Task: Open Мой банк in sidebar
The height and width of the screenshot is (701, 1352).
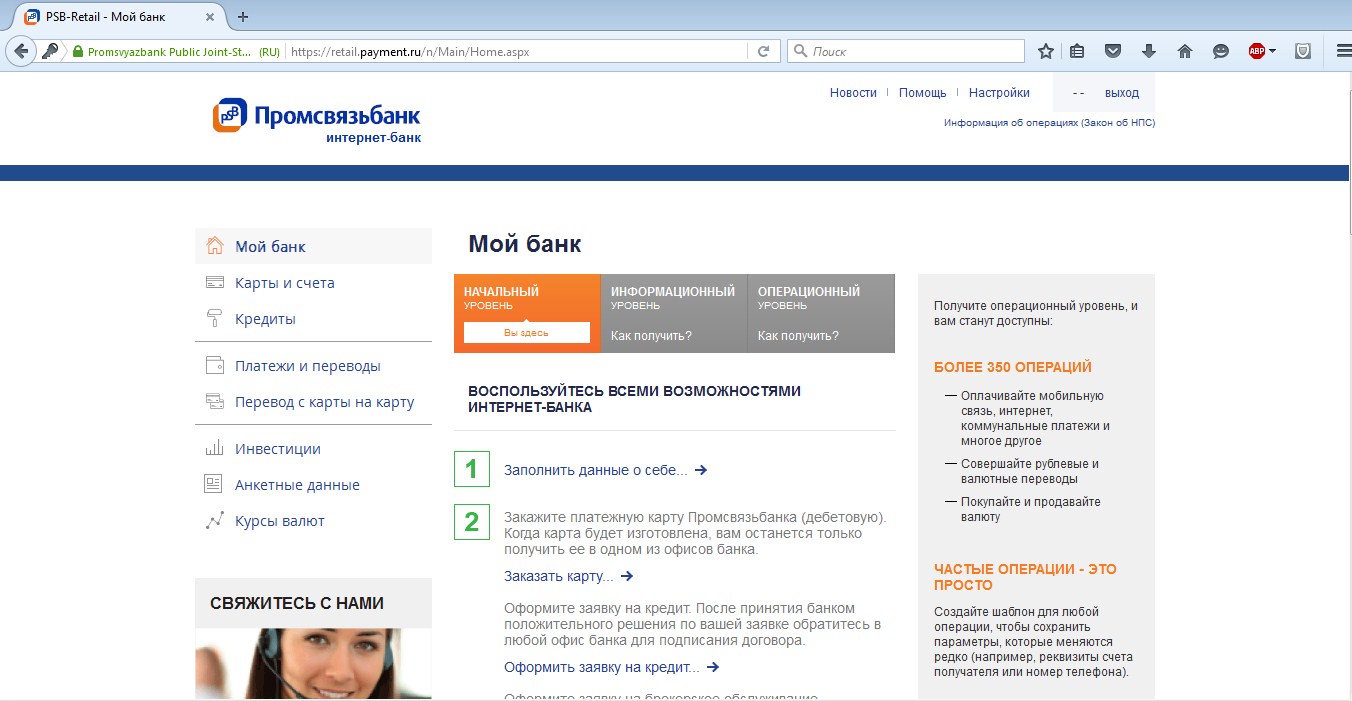Action: (x=270, y=247)
